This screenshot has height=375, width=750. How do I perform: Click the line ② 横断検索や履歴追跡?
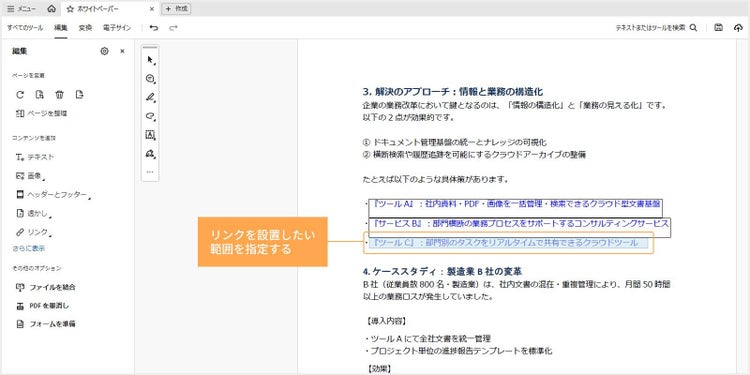475,154
